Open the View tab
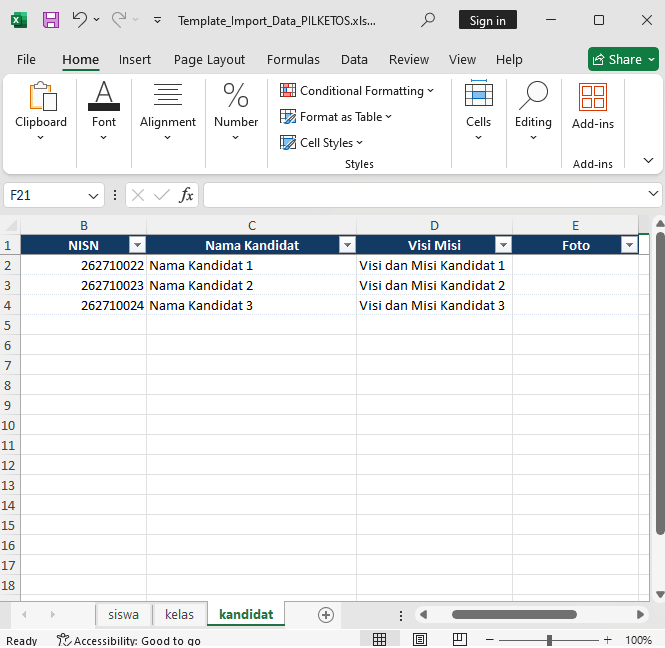Viewport: 665px width, 648px height. 462,59
